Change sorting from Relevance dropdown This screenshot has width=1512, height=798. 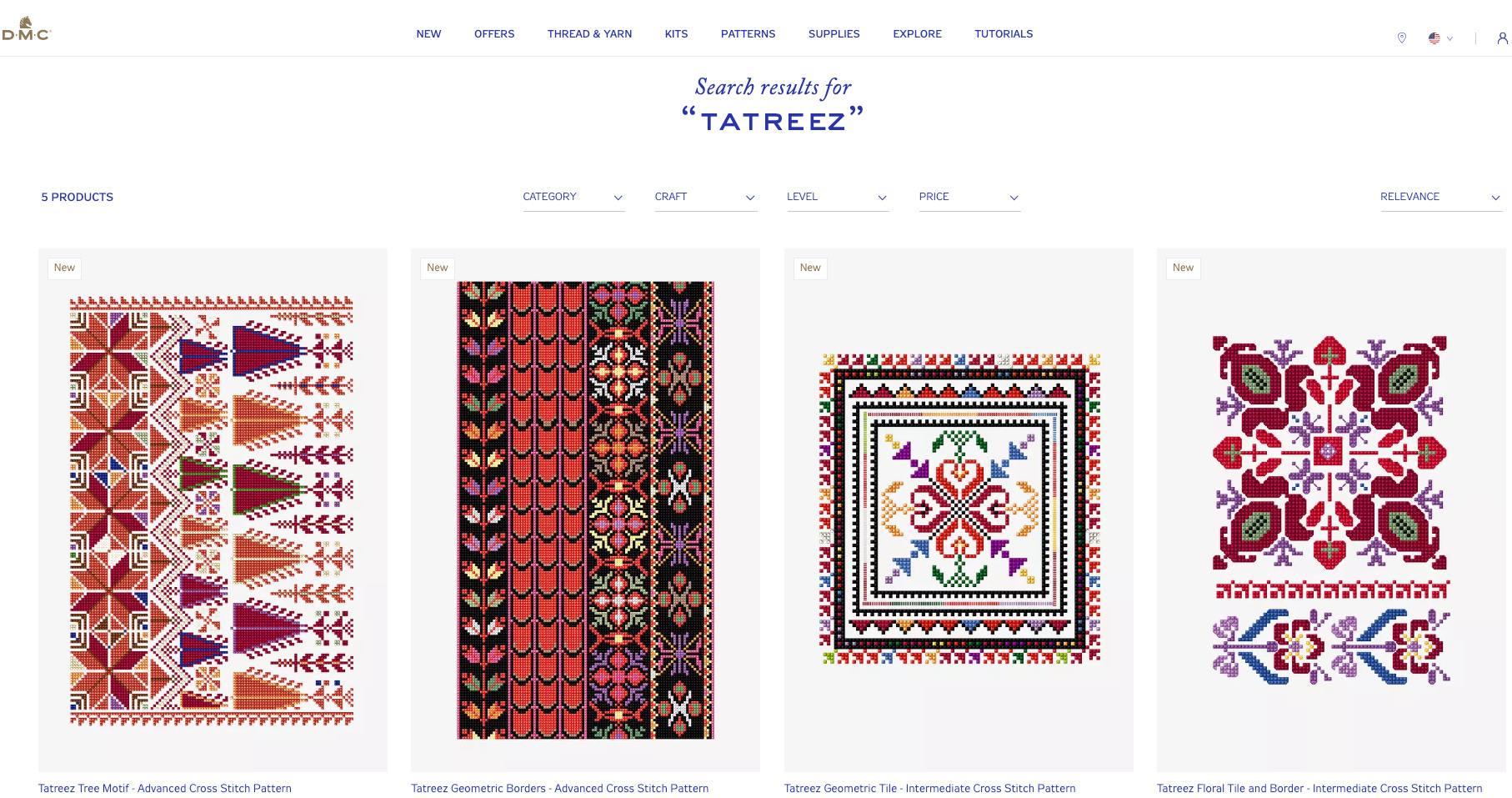tap(1441, 198)
